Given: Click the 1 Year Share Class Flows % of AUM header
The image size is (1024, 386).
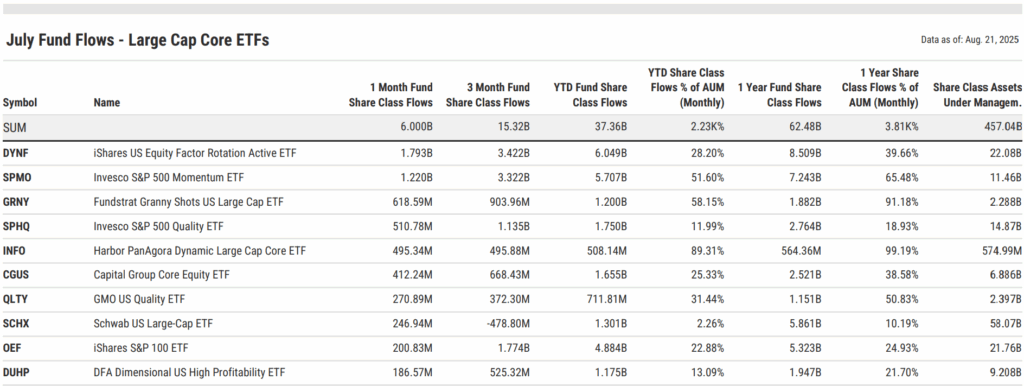Looking at the screenshot, I should [880, 88].
